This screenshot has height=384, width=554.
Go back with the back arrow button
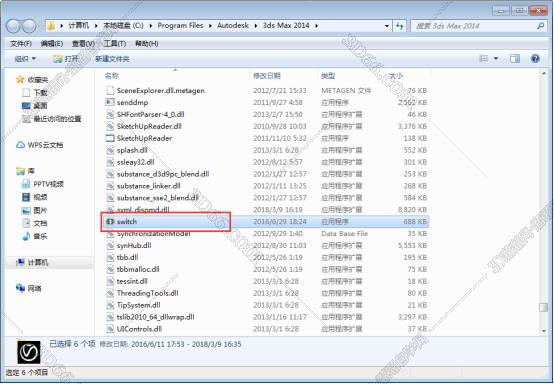click(x=13, y=26)
